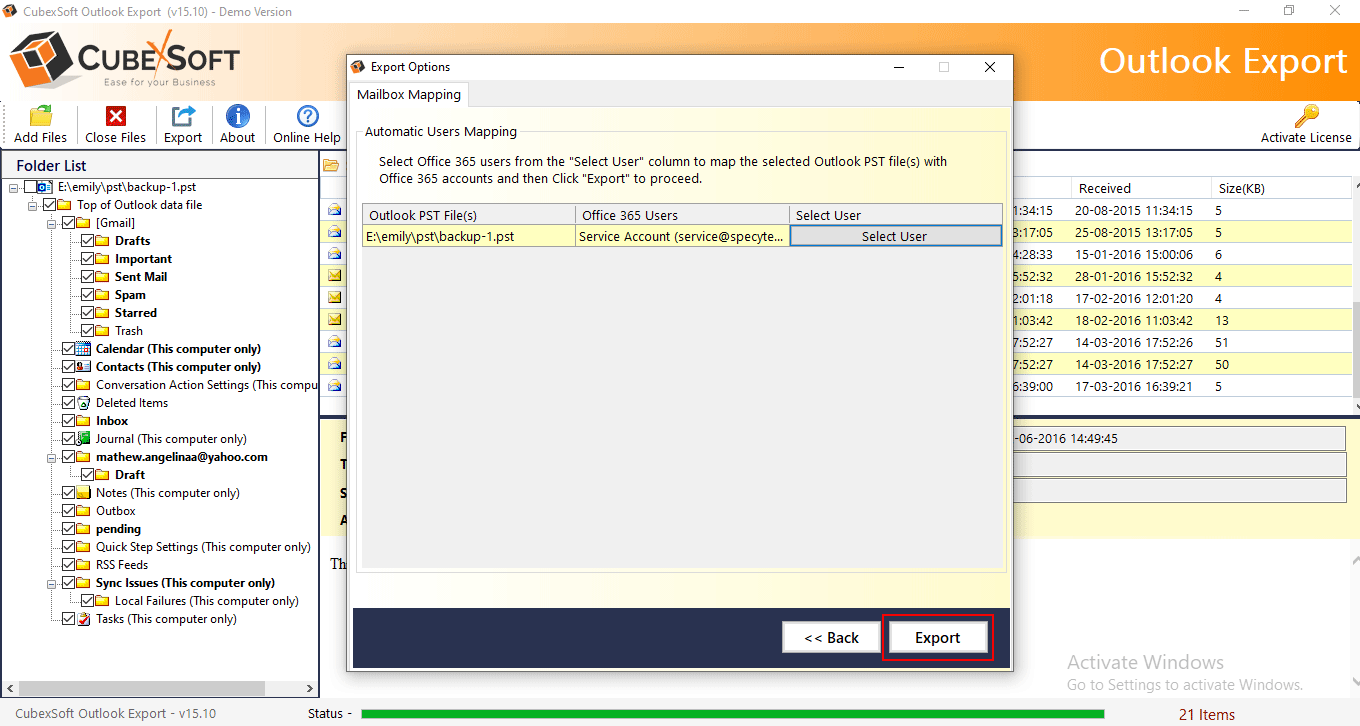The height and width of the screenshot is (726, 1360).
Task: Click the Received column header
Action: pos(1140,188)
